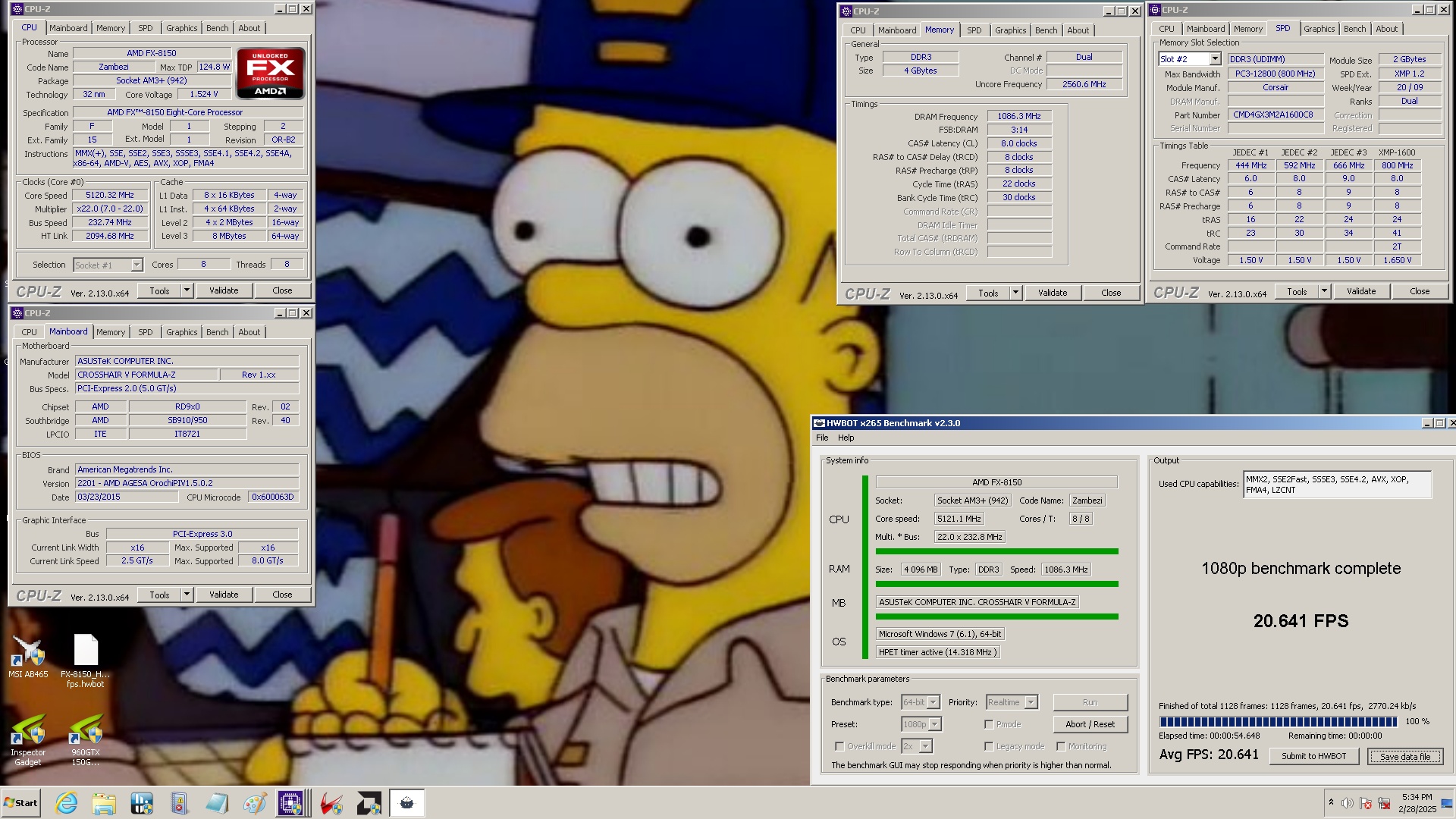Click the Multiplier x22.0 (7.0 - 22.0) field
1456x819 pixels.
click(x=110, y=209)
